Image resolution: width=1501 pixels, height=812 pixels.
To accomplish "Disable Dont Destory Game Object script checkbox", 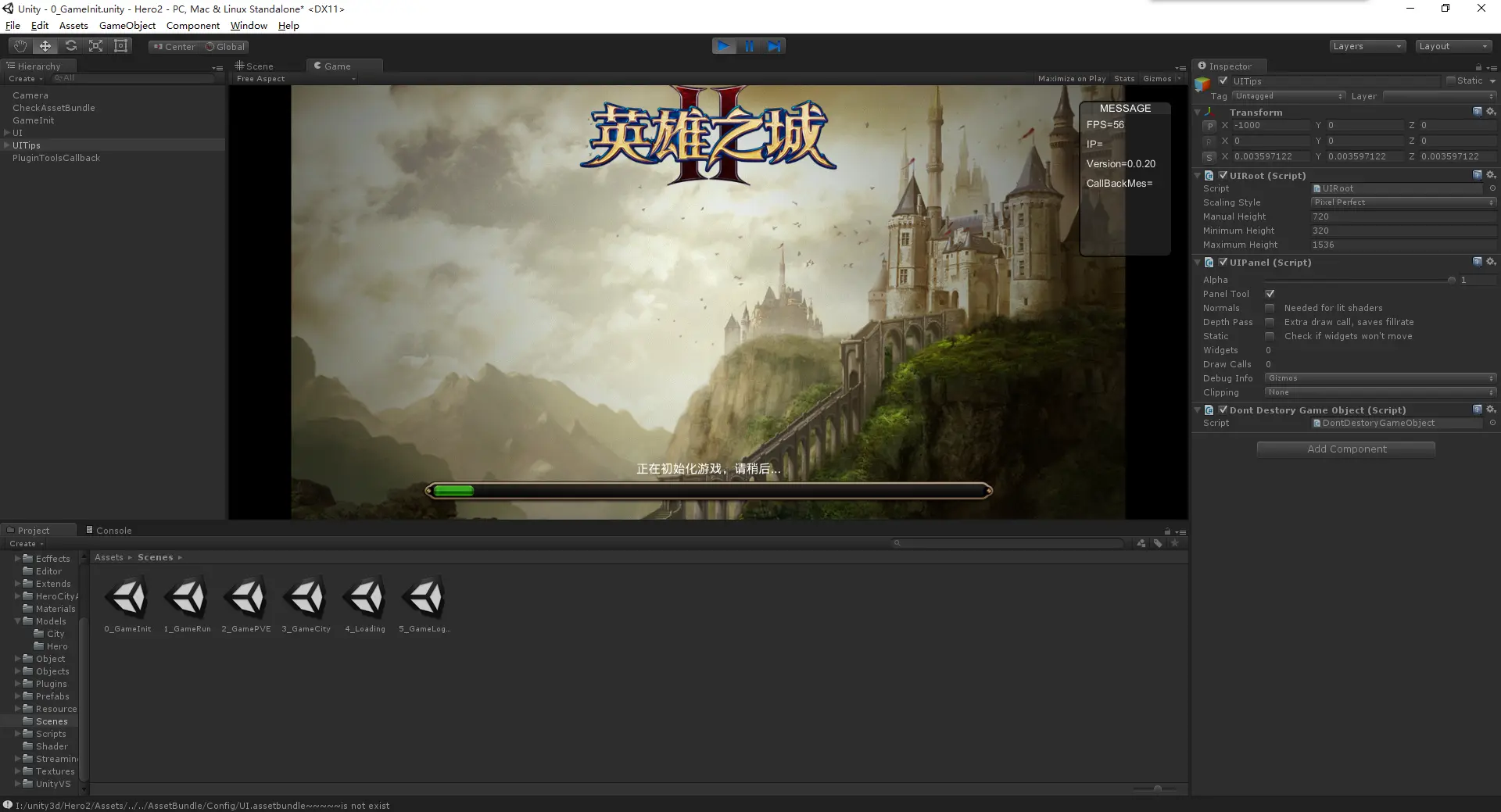I will [x=1223, y=410].
